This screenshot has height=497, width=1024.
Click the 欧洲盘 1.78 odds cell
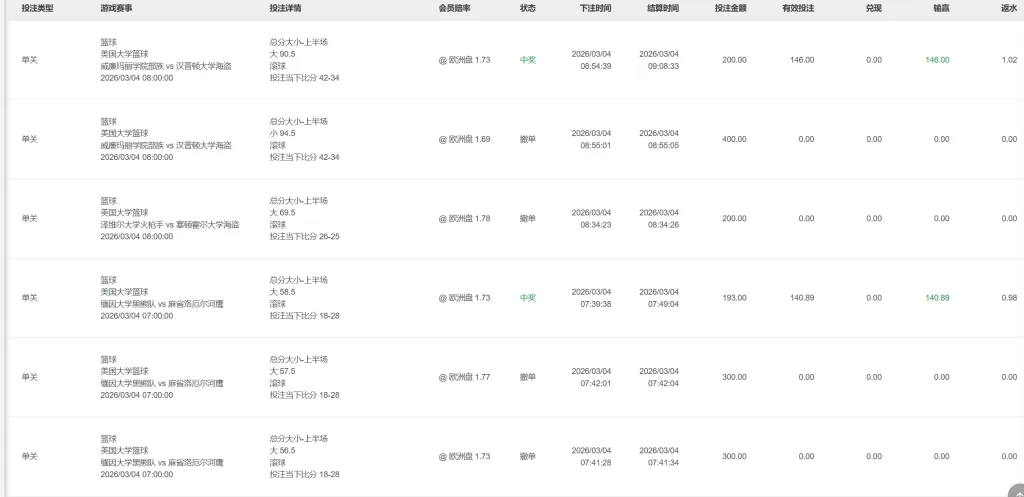pos(464,218)
